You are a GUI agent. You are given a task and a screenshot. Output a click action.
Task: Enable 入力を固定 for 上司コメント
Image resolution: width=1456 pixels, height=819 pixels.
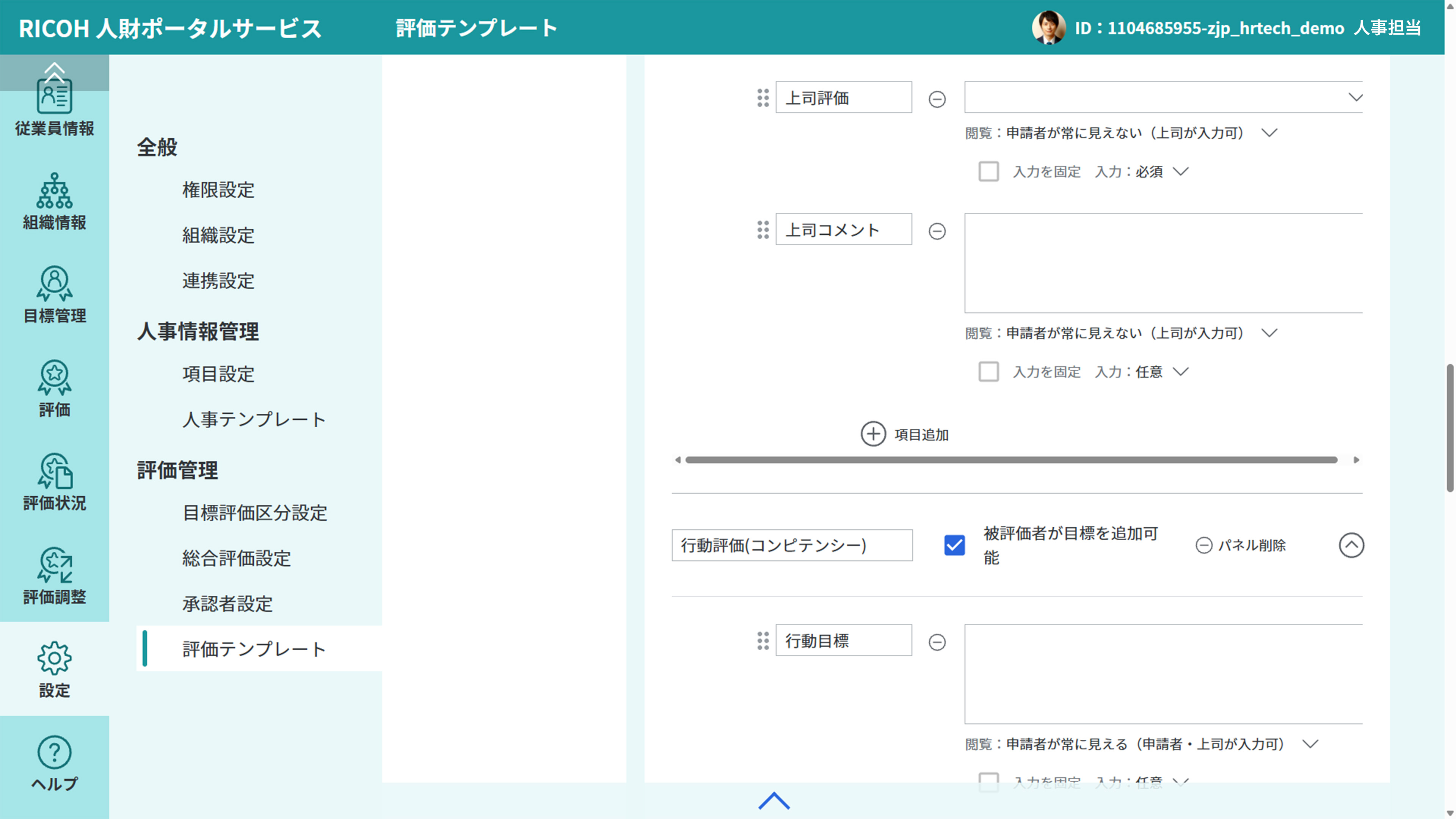tap(989, 371)
